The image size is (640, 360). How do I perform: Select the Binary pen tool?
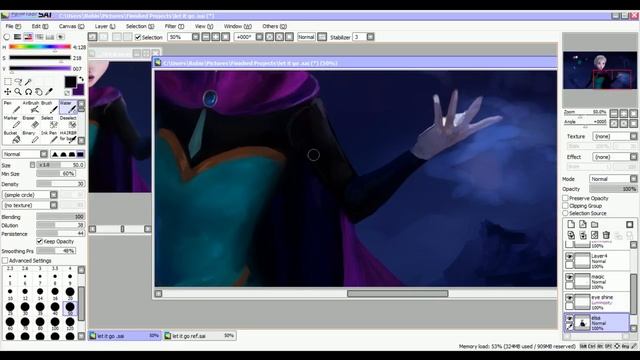coord(31,137)
